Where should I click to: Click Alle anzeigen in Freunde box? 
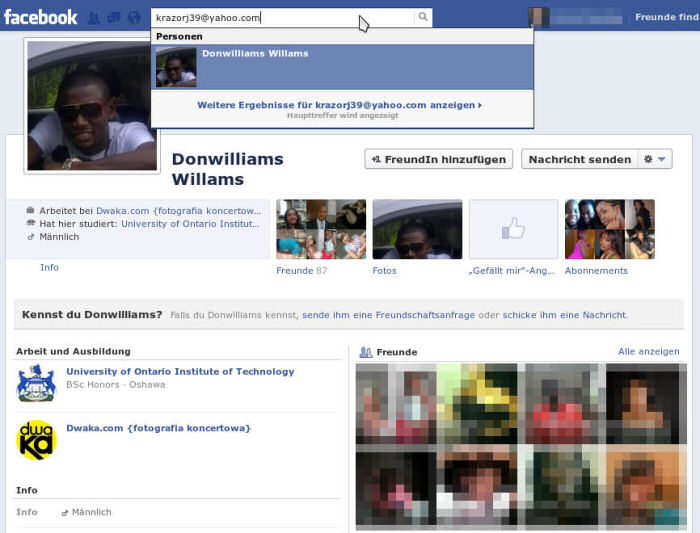click(x=648, y=352)
